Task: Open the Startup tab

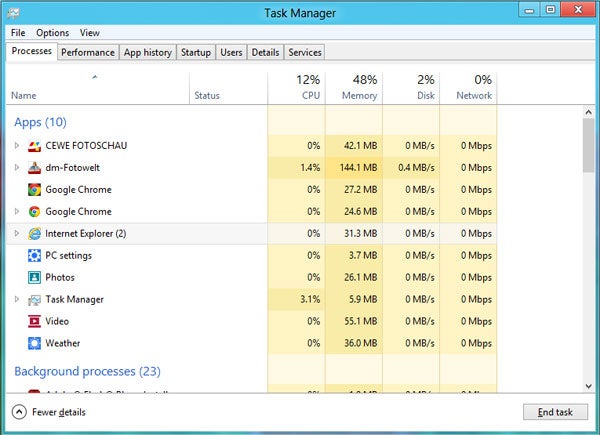Action: coord(196,52)
